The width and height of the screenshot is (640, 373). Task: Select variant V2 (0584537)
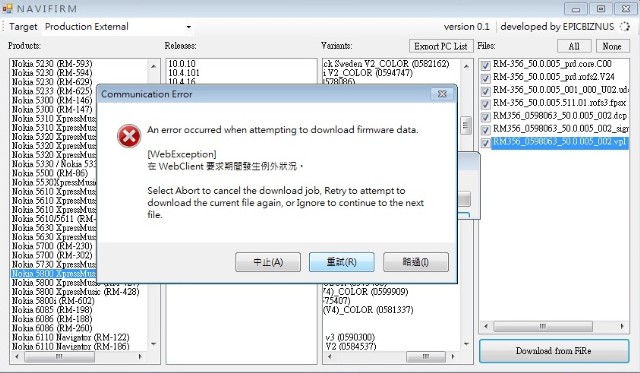pyautogui.click(x=351, y=346)
